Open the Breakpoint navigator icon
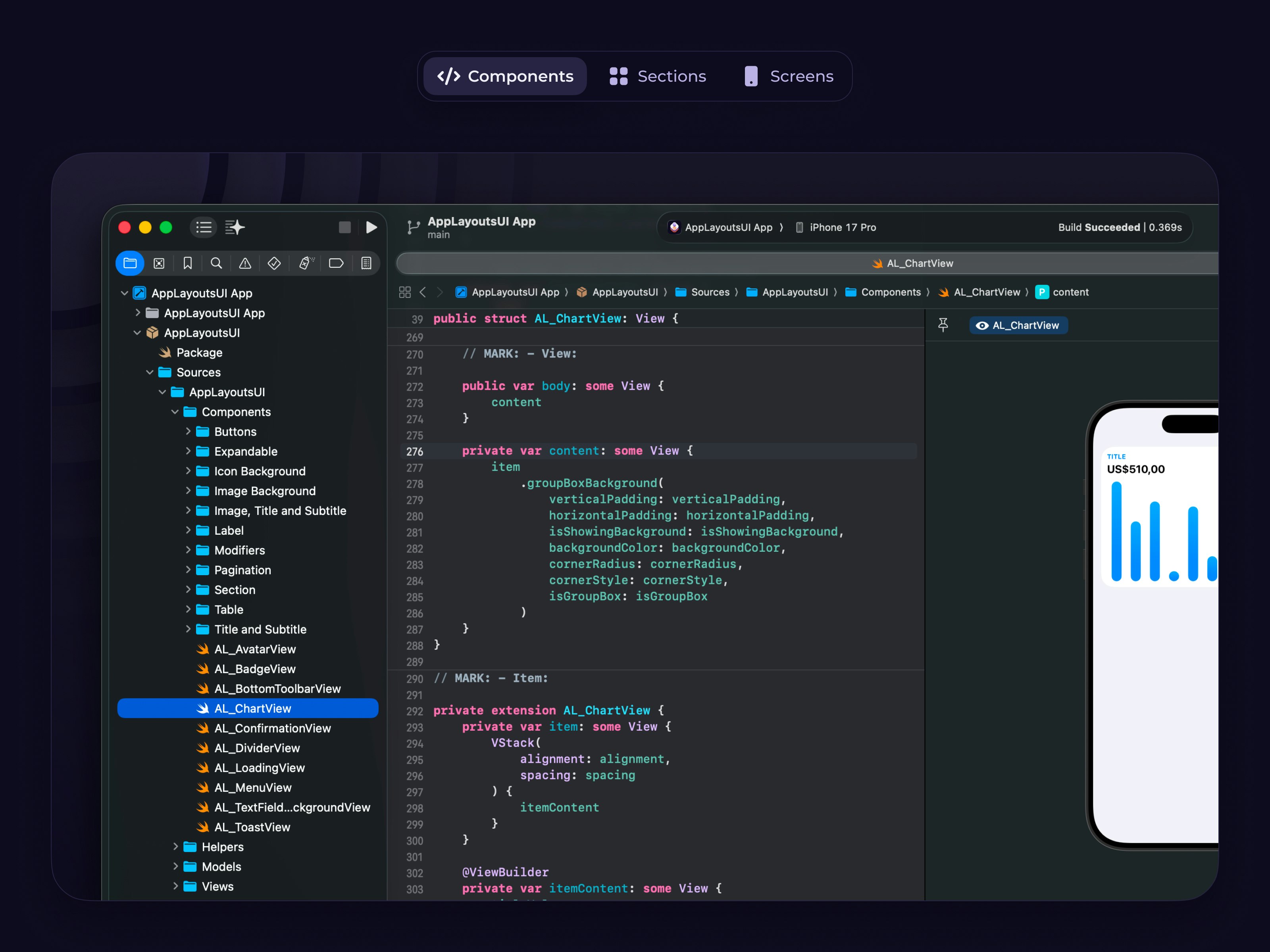The width and height of the screenshot is (1270, 952). (x=336, y=263)
